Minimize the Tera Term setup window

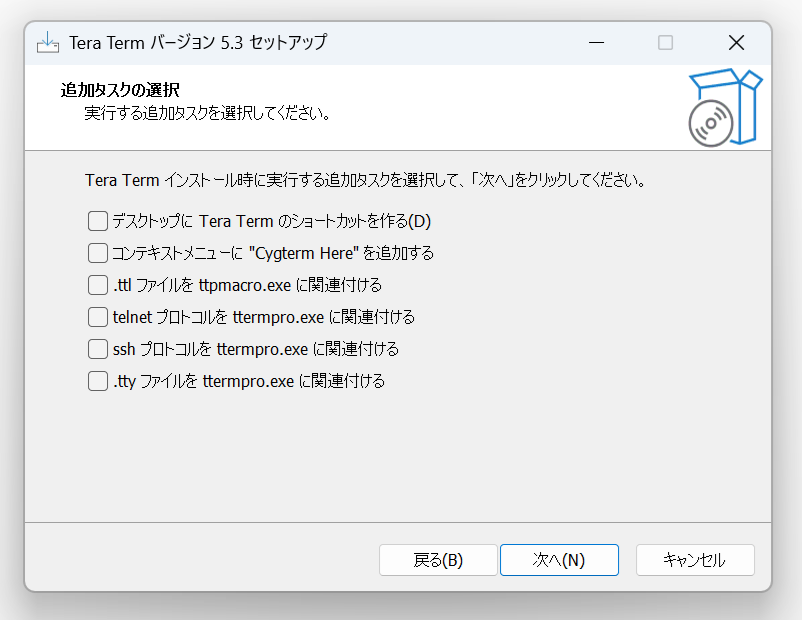click(596, 42)
